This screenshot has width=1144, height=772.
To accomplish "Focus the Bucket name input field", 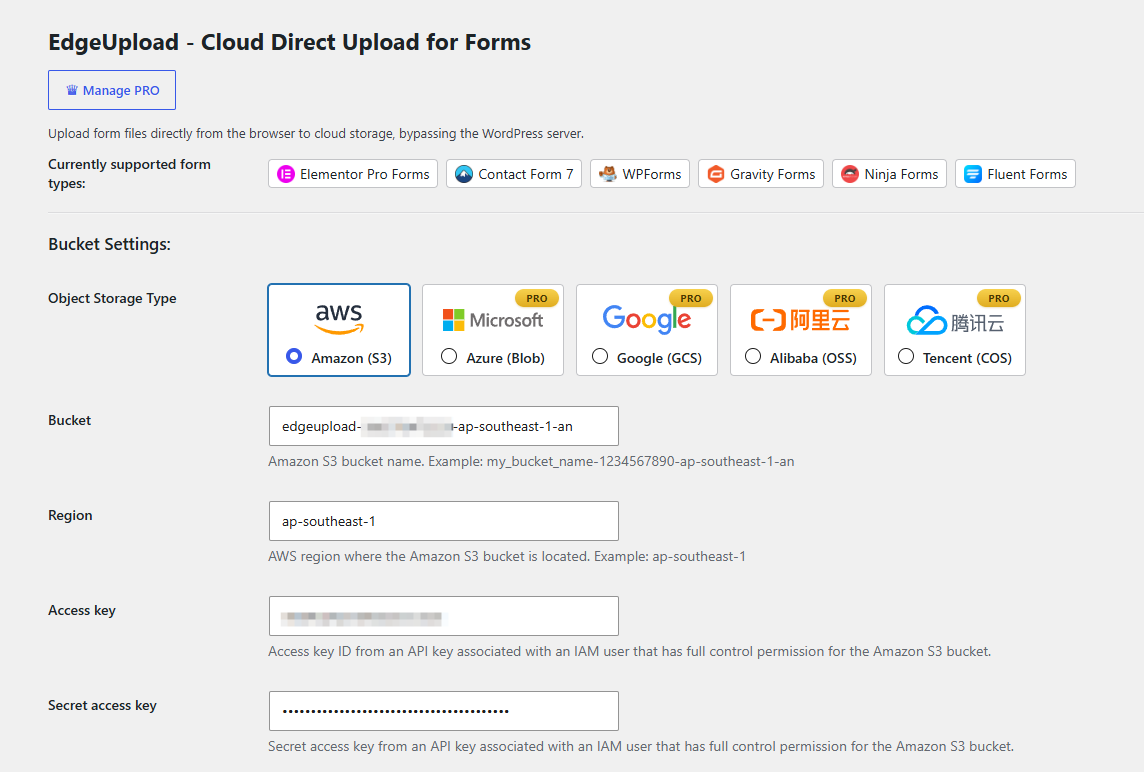I will 444,426.
